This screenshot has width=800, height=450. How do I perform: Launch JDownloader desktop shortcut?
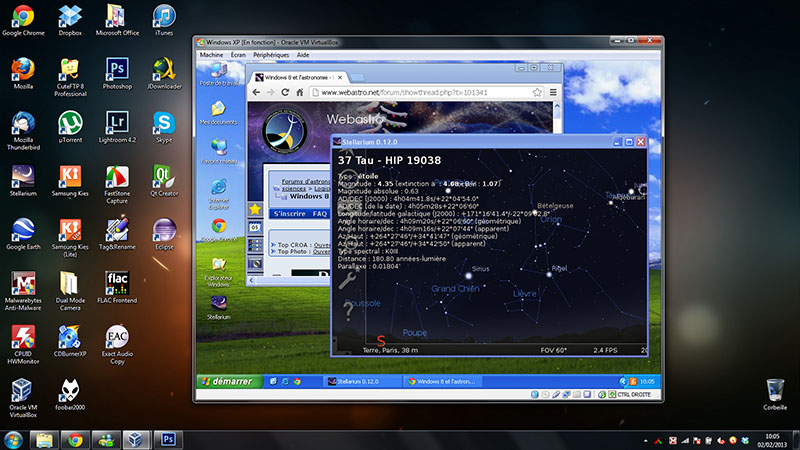pyautogui.click(x=164, y=74)
